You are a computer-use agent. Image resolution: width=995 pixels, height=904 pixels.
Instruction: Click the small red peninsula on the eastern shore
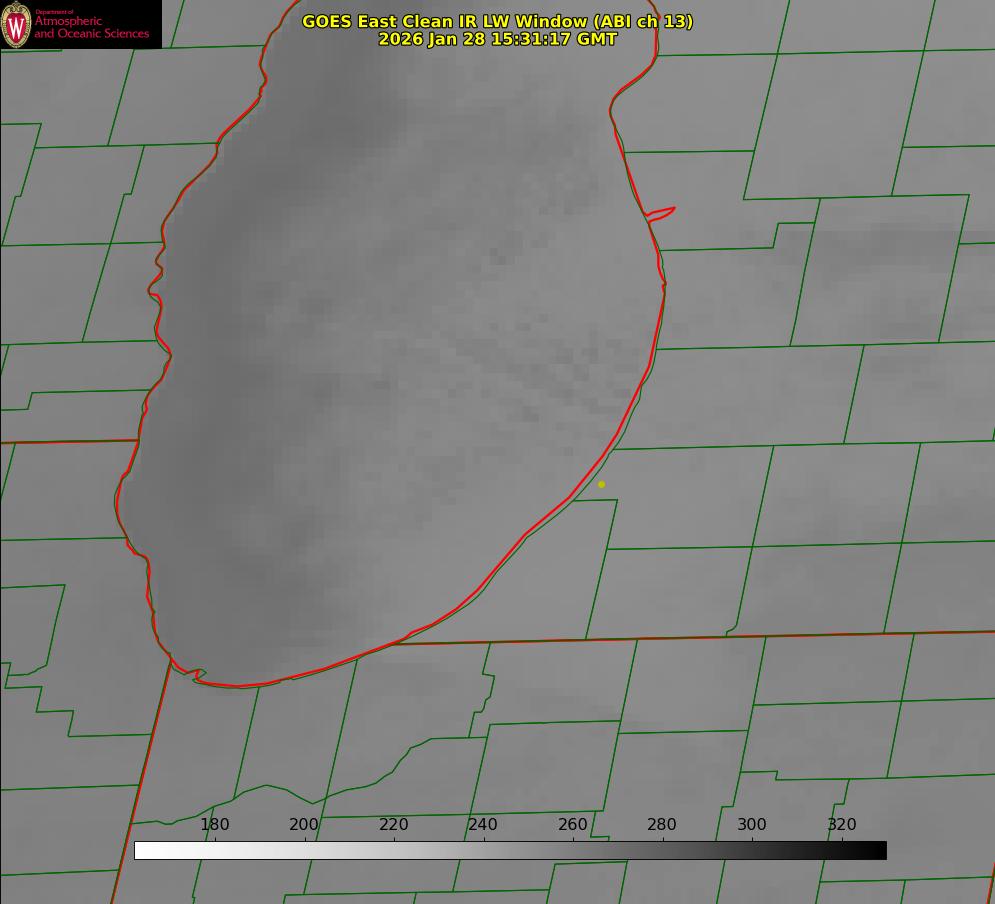tap(662, 212)
